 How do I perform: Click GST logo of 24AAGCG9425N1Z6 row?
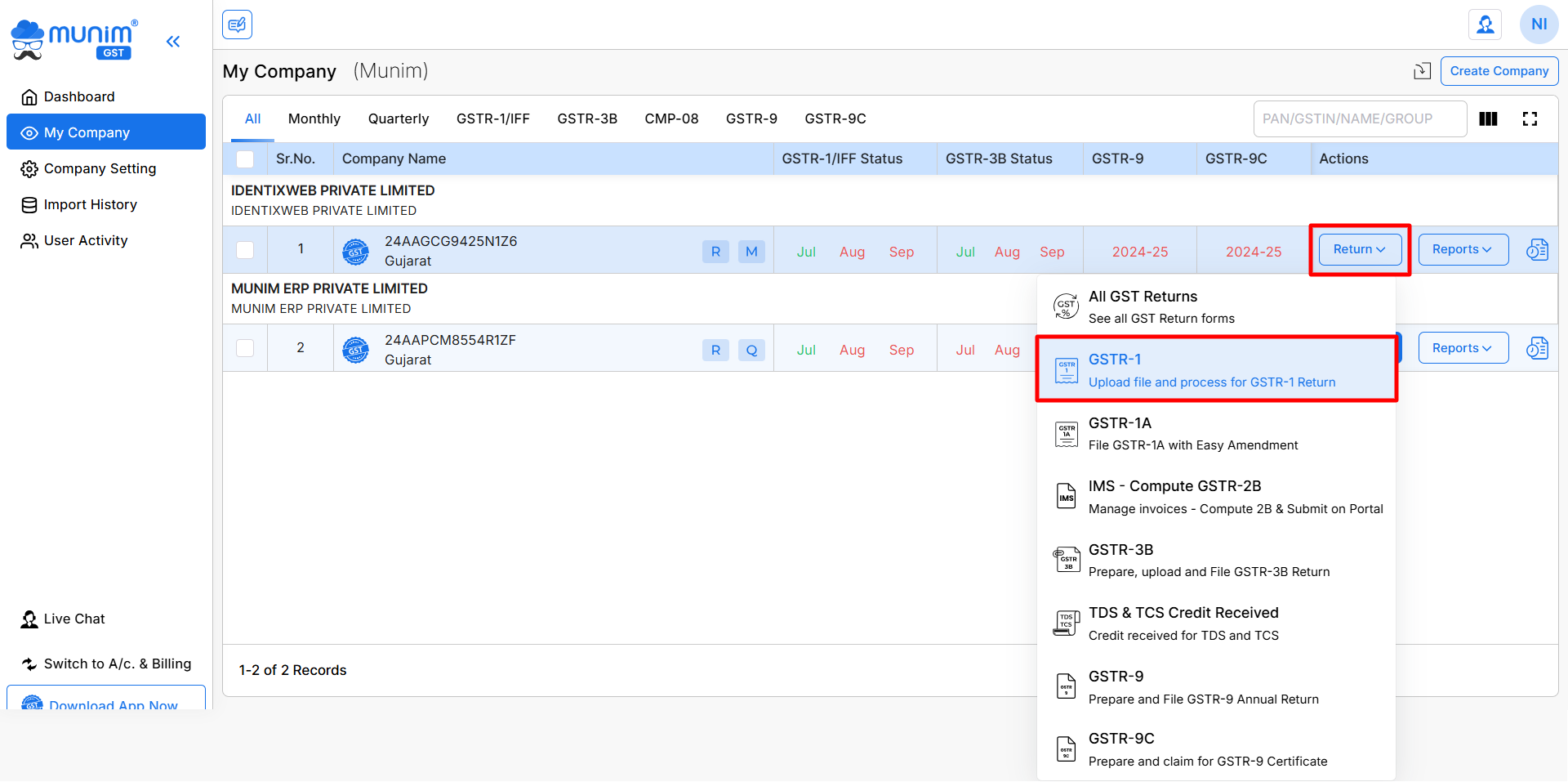355,252
